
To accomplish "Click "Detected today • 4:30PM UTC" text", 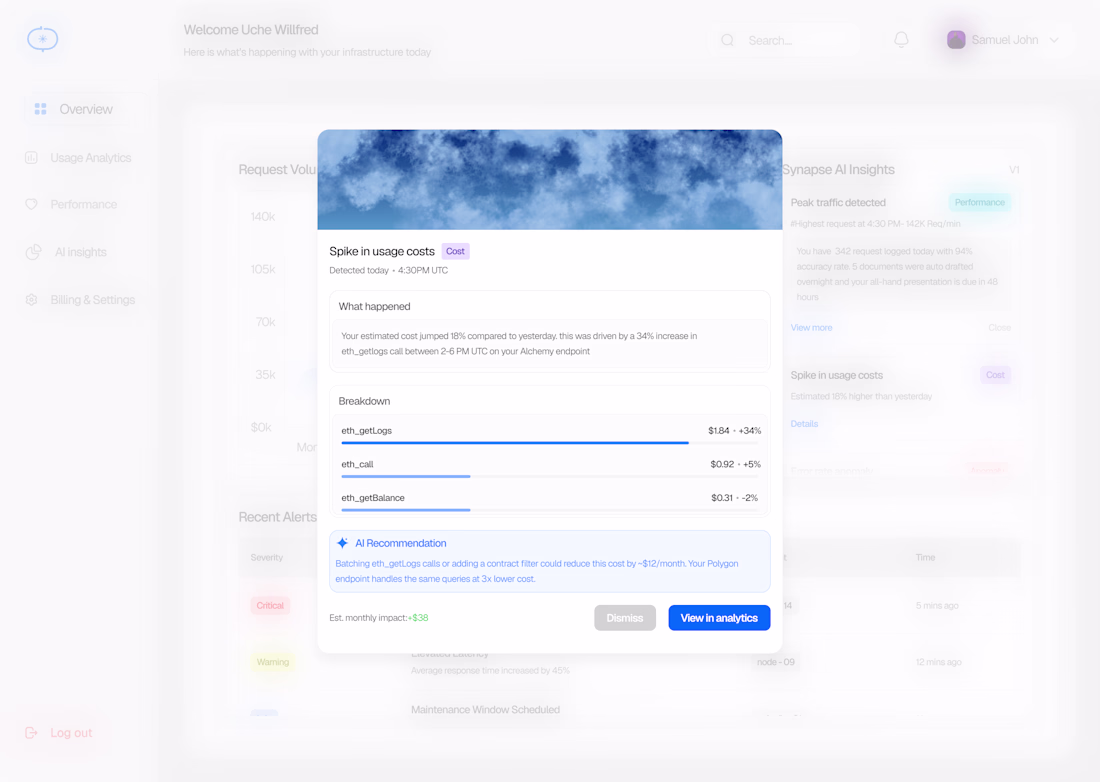I will pos(389,270).
